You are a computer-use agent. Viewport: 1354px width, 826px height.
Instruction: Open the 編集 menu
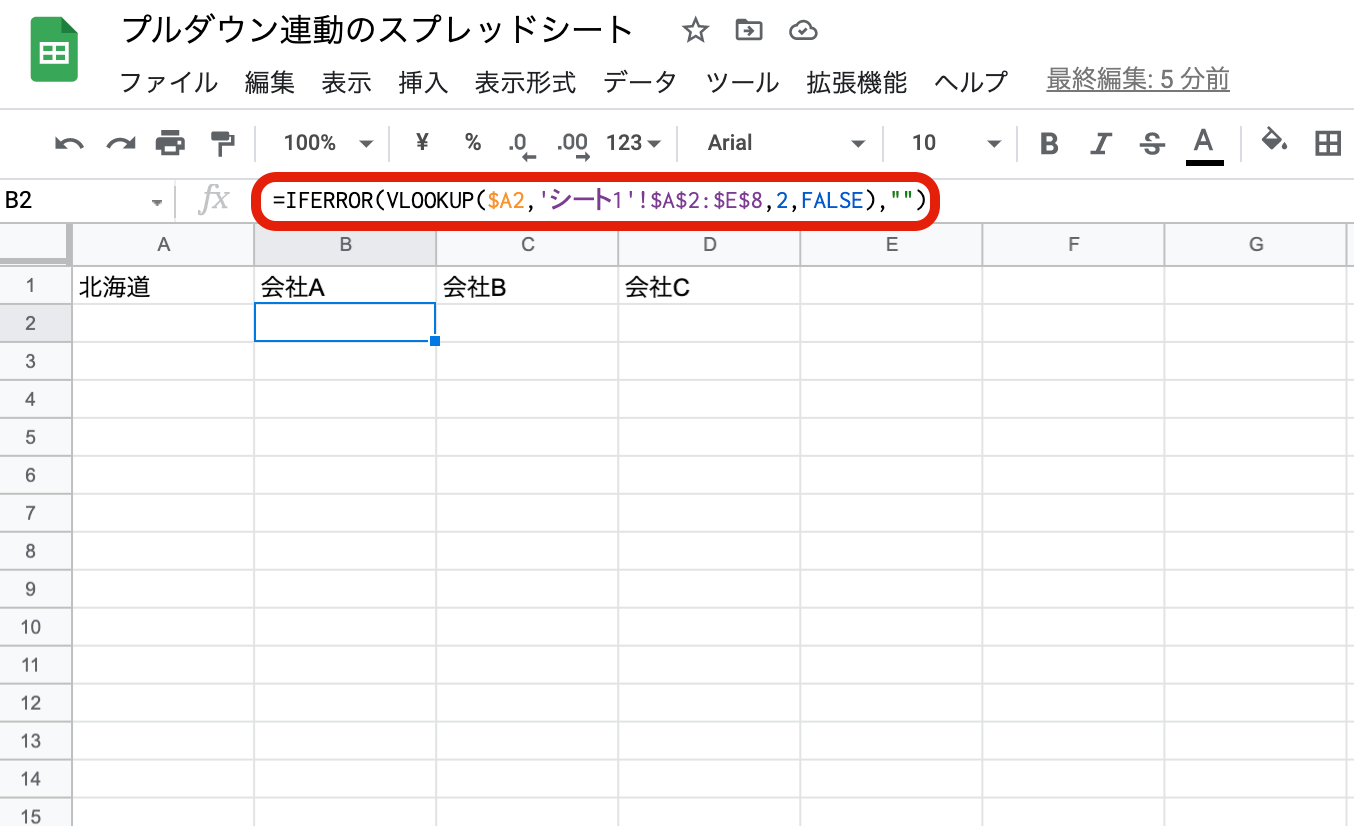click(x=270, y=82)
